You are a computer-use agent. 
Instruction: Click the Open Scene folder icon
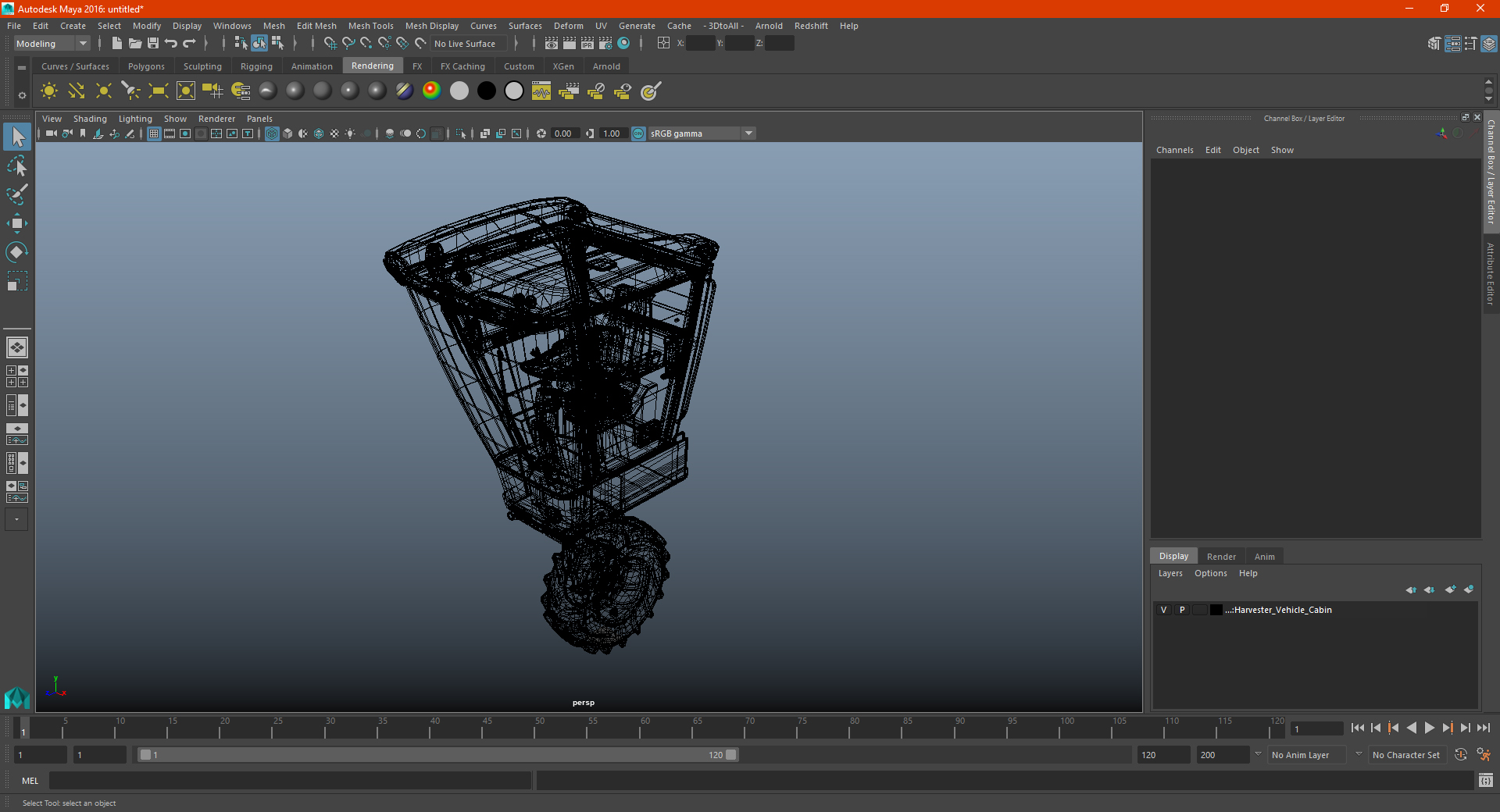click(x=134, y=44)
